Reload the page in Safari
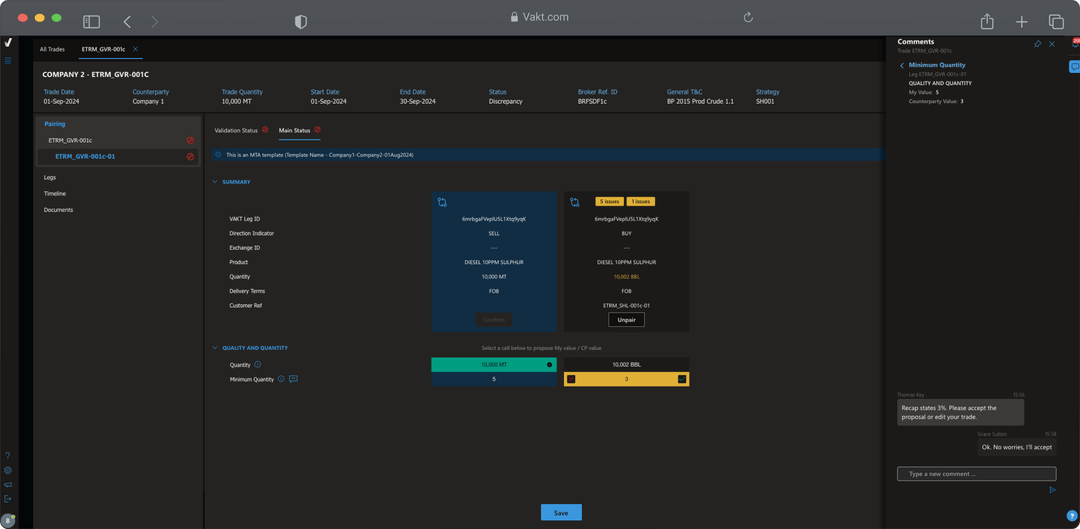This screenshot has width=1080, height=529. point(747,17)
